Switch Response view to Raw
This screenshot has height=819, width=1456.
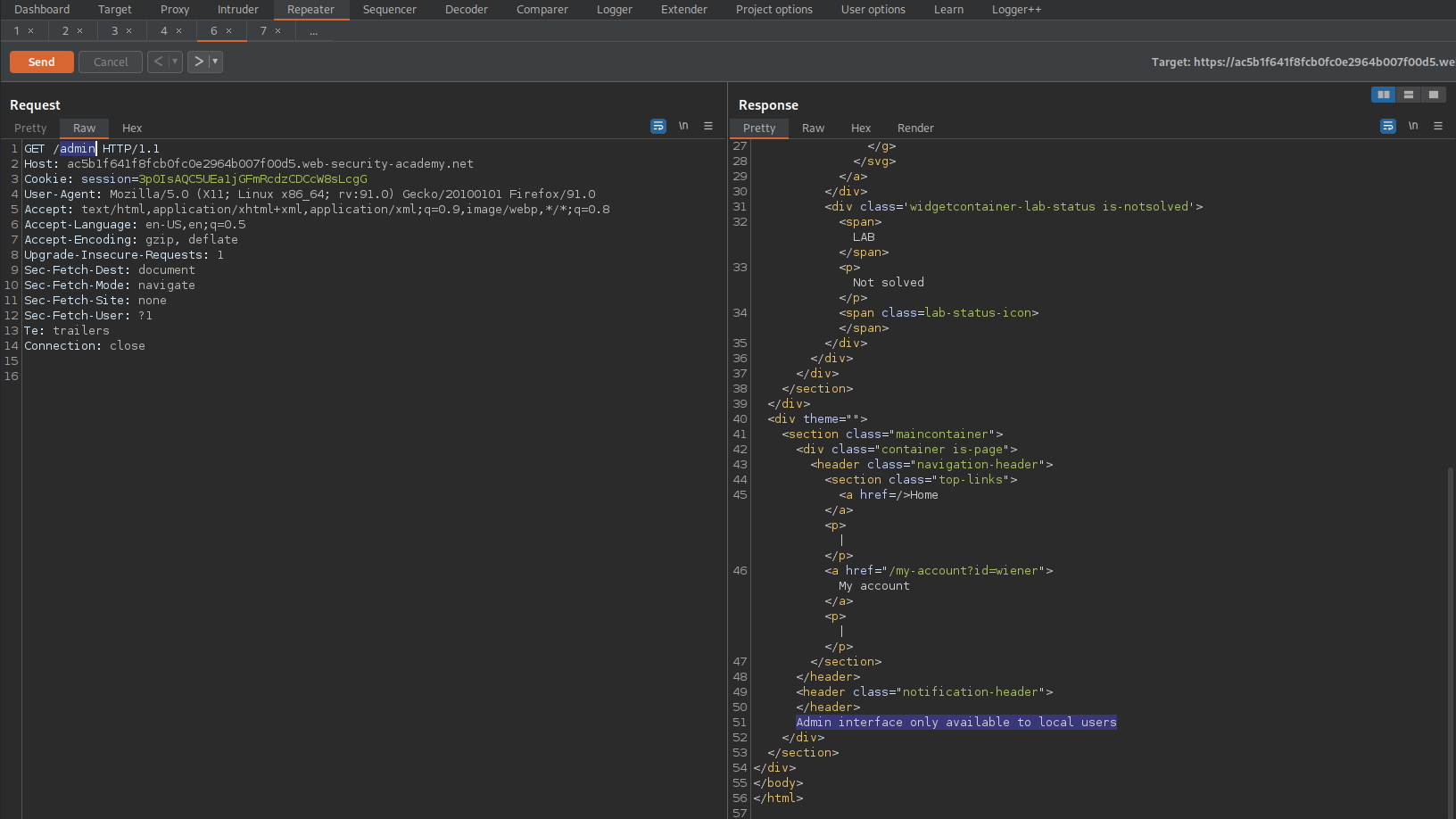pyautogui.click(x=813, y=128)
